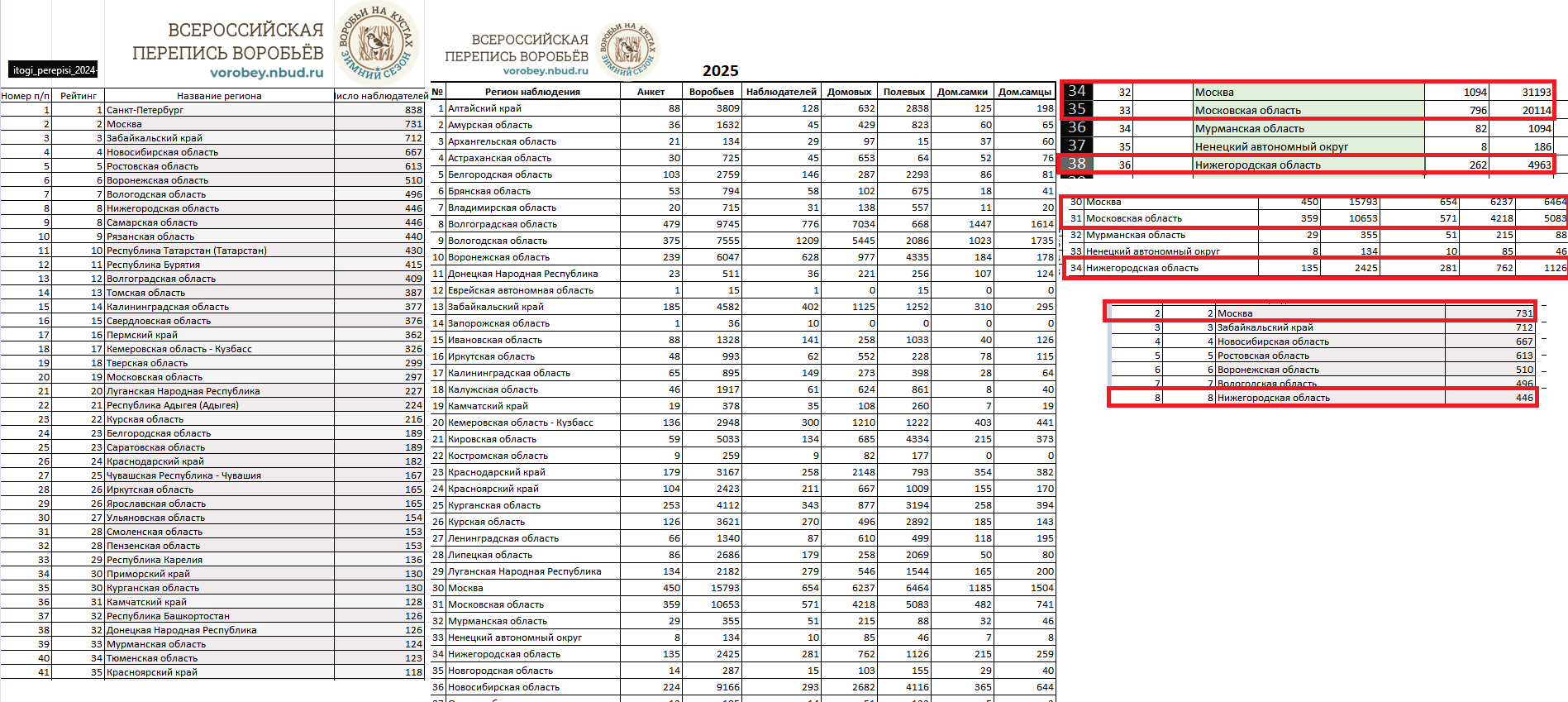Select the 'Калужская область' cell

533,389
